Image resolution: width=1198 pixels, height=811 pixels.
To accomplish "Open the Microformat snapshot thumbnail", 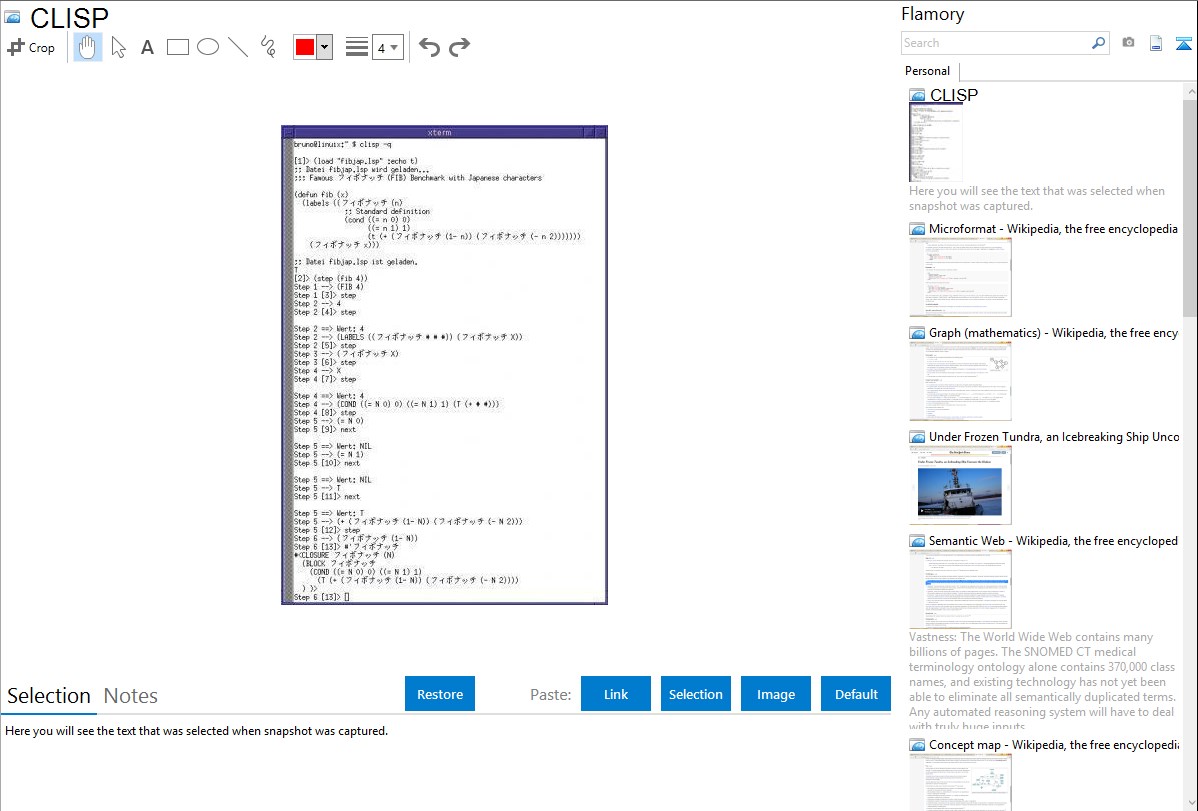I will (960, 277).
